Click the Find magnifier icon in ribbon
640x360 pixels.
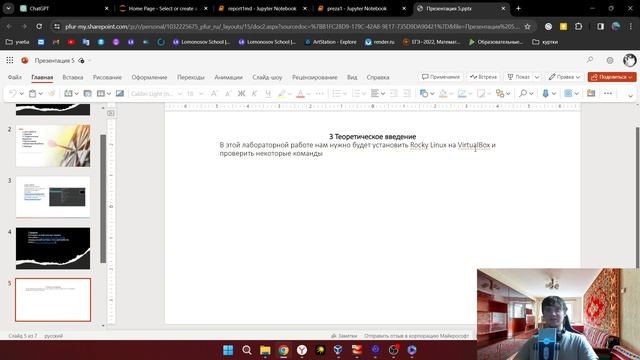coord(522,93)
